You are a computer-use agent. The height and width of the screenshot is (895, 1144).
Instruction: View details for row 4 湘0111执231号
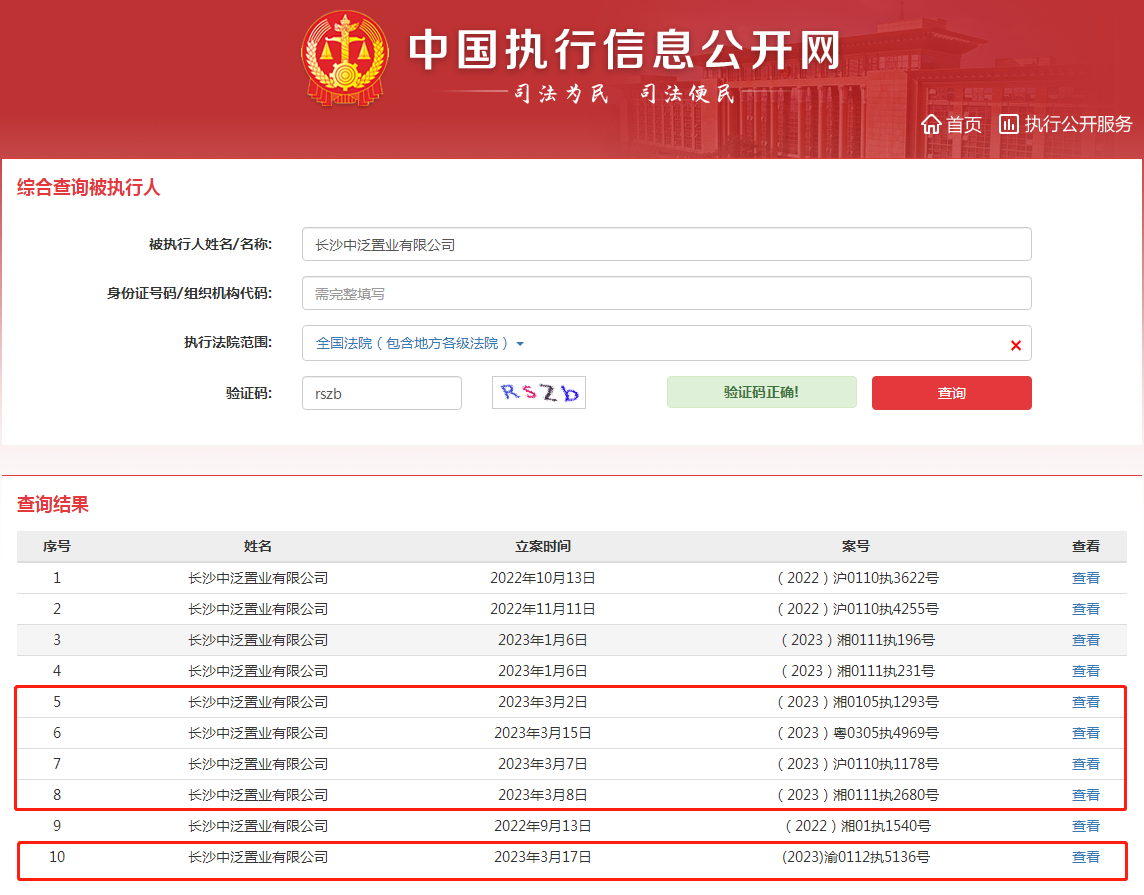coord(1085,671)
